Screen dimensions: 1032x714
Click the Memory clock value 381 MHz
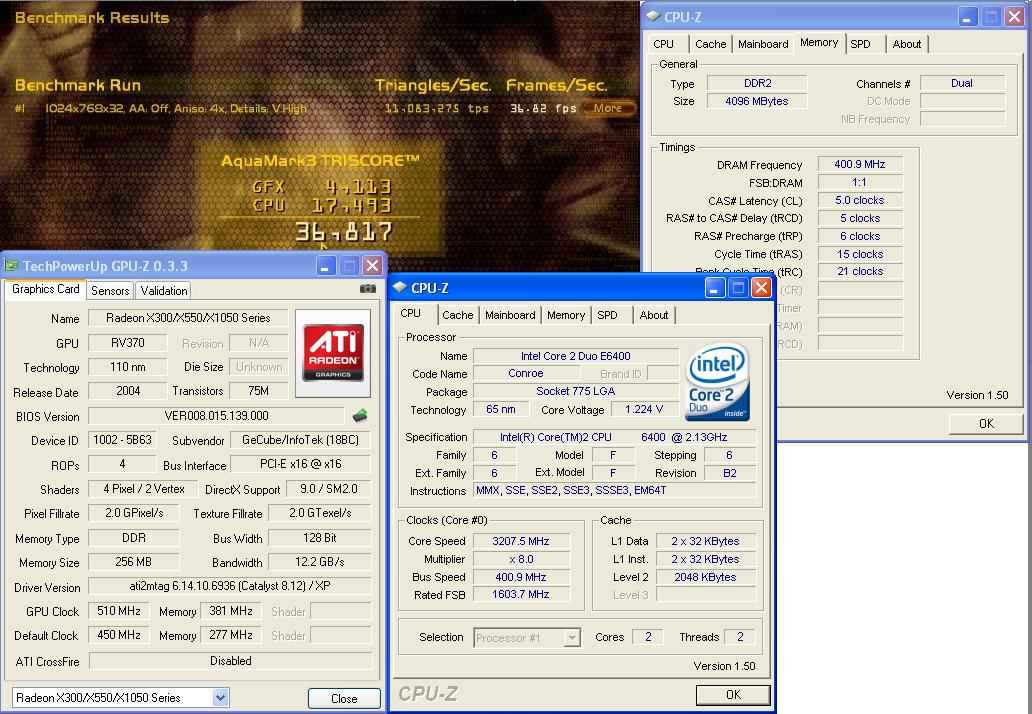pyautogui.click(x=230, y=611)
